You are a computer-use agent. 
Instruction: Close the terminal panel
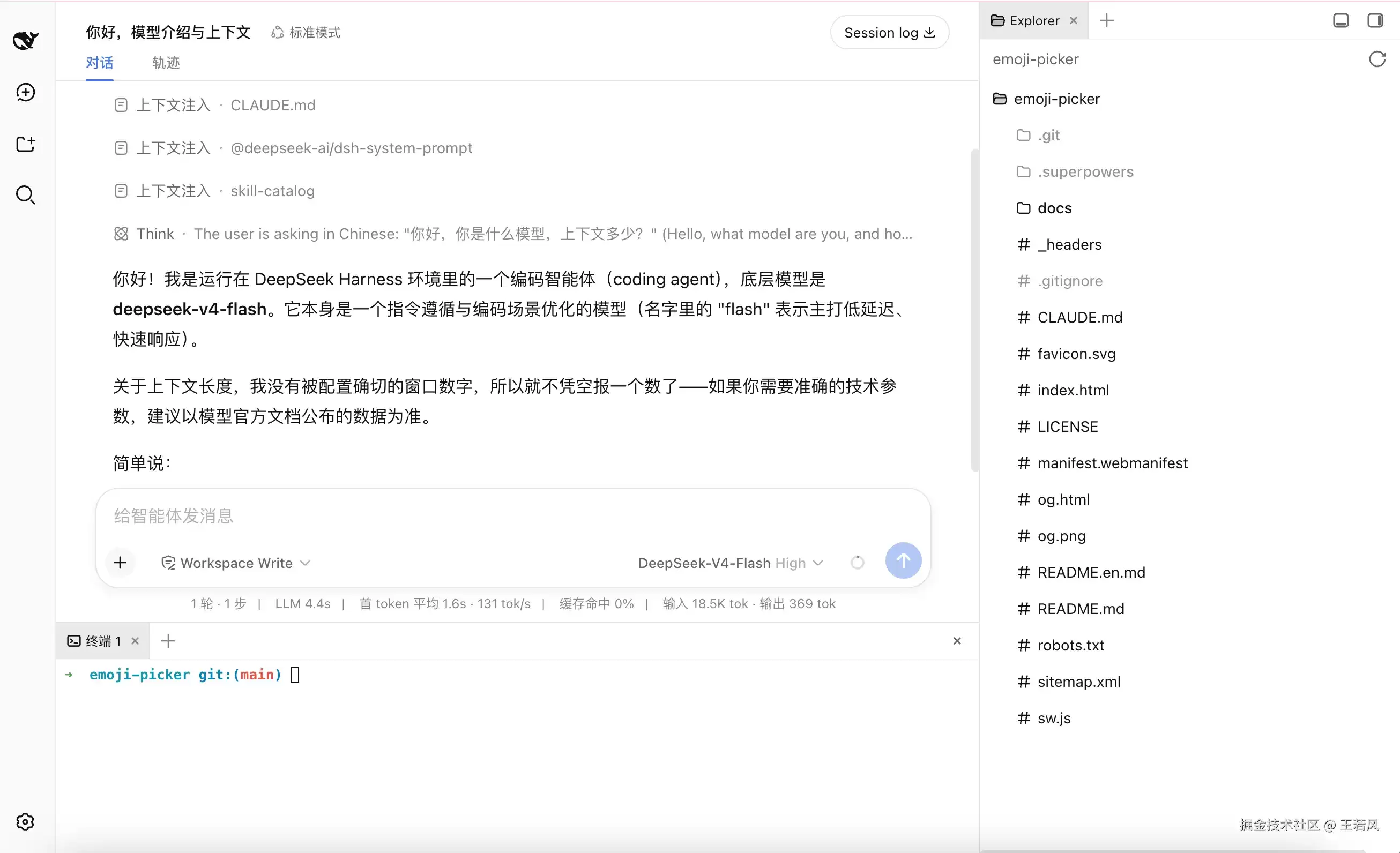957,641
